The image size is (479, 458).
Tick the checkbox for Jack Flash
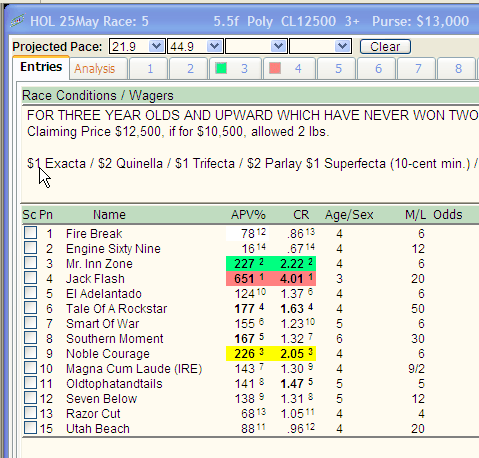point(30,278)
